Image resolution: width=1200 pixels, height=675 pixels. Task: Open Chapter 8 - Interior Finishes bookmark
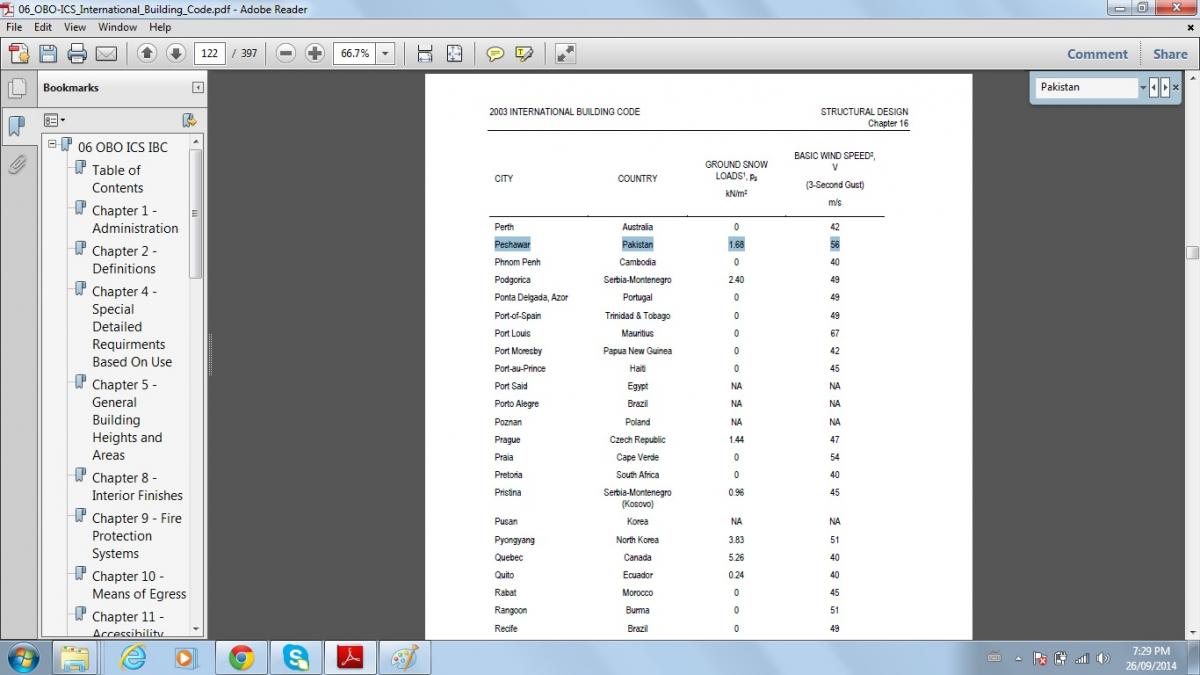(137, 487)
